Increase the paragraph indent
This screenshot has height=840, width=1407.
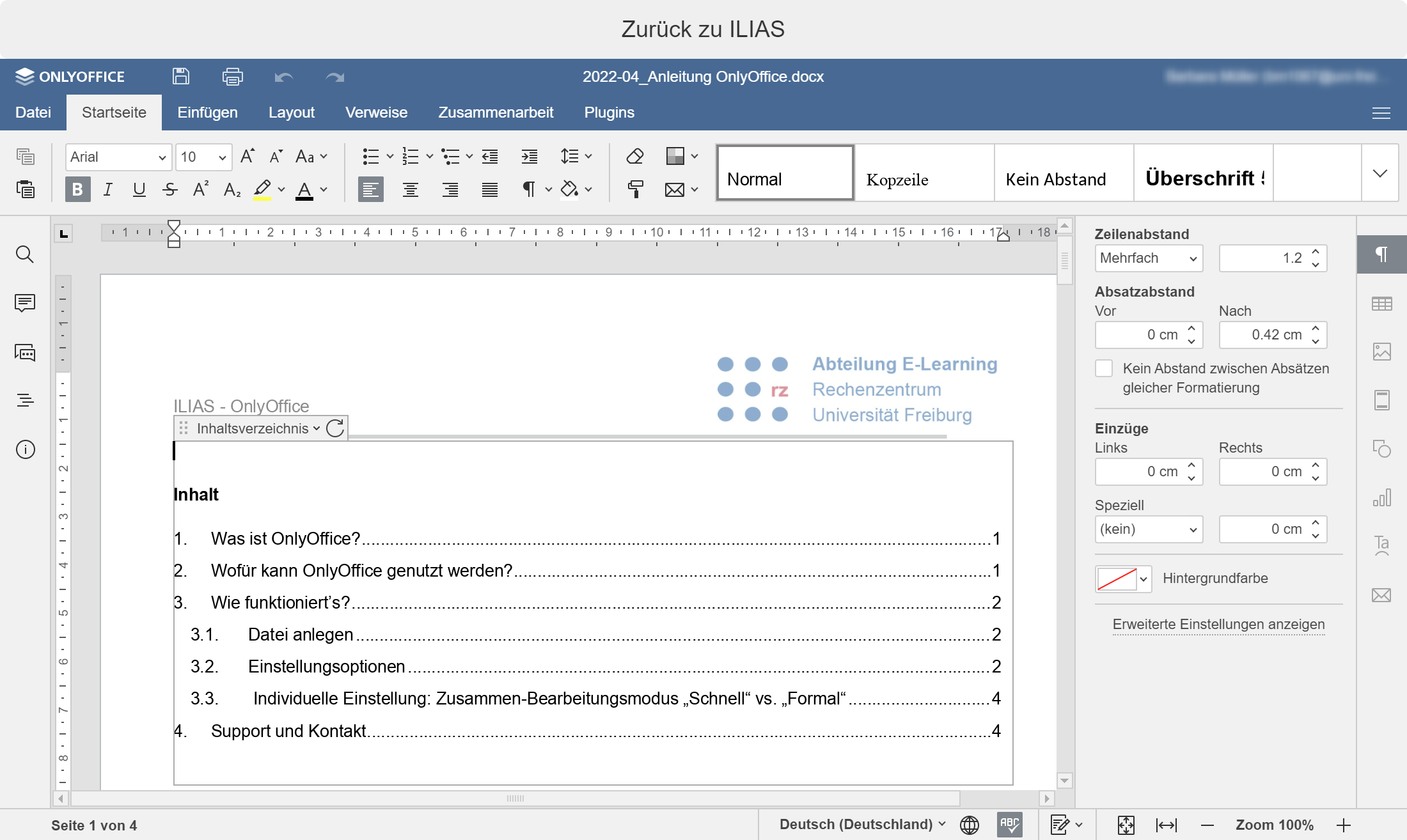(530, 157)
